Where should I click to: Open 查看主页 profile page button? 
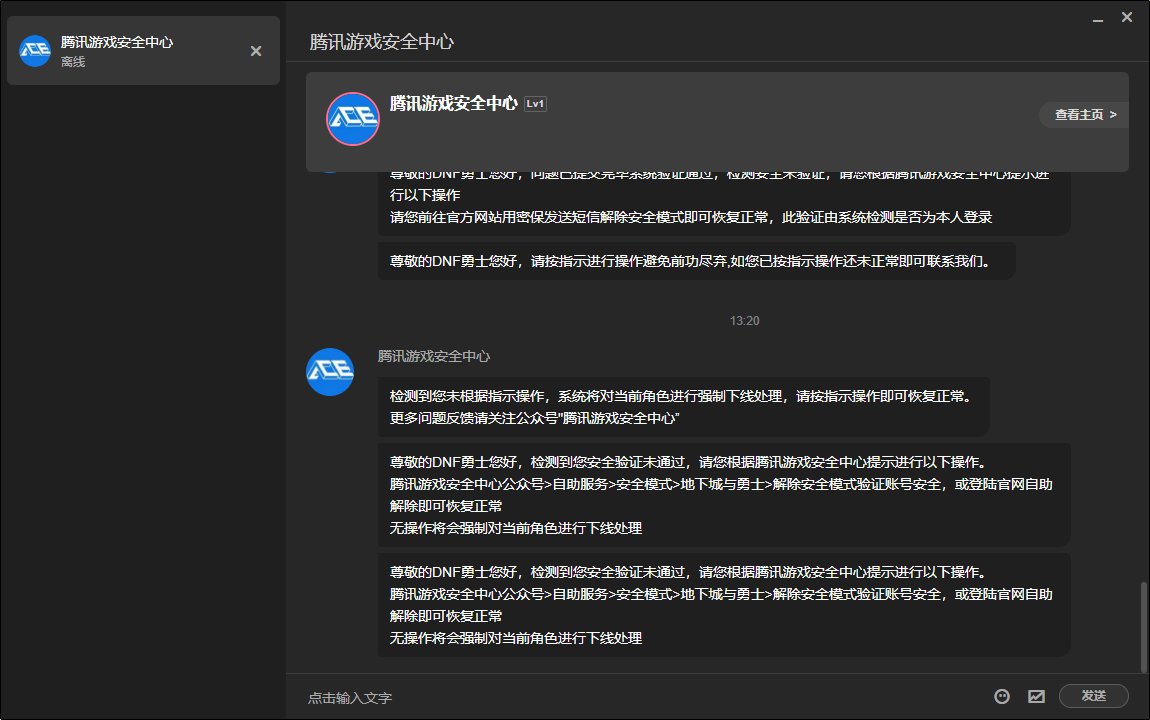[x=1085, y=114]
